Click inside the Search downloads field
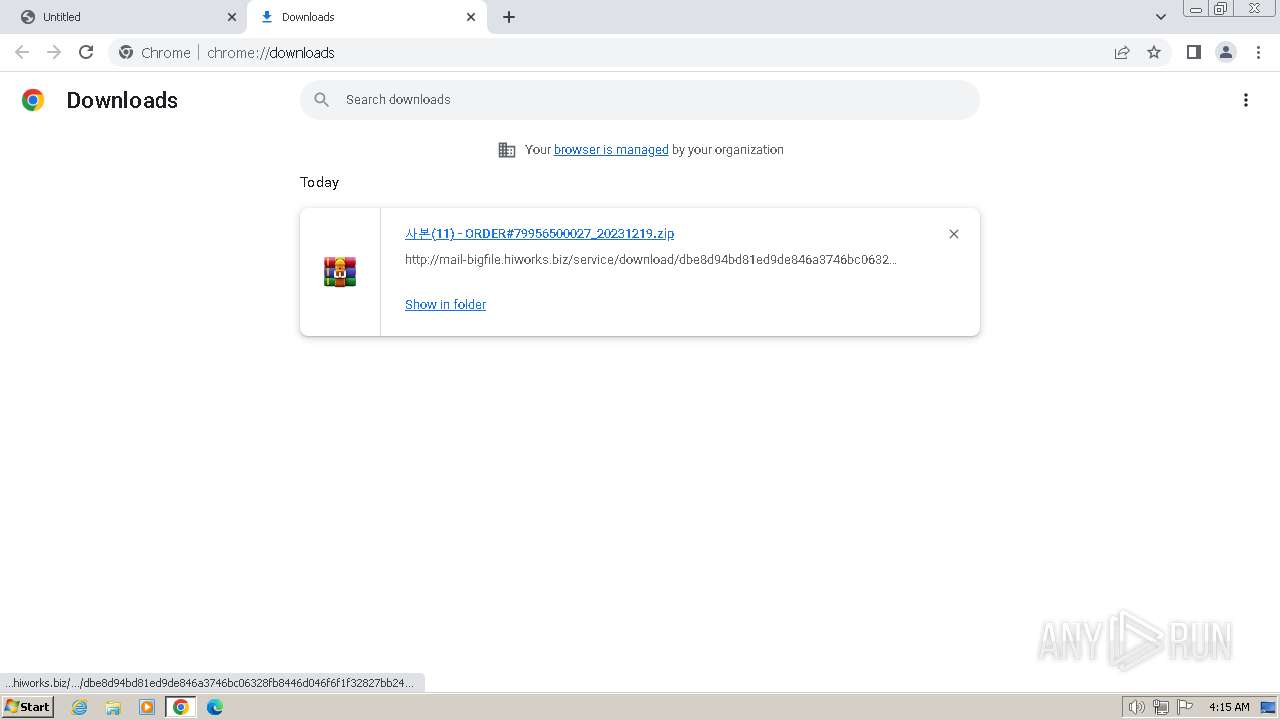Viewport: 1280px width, 720px height. tap(640, 100)
